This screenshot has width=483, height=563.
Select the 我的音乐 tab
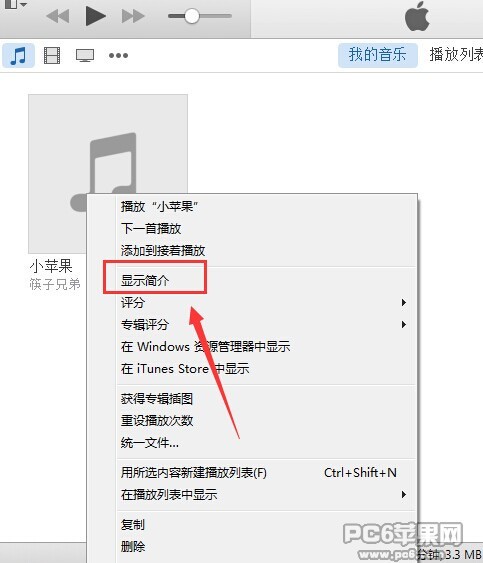click(x=378, y=55)
